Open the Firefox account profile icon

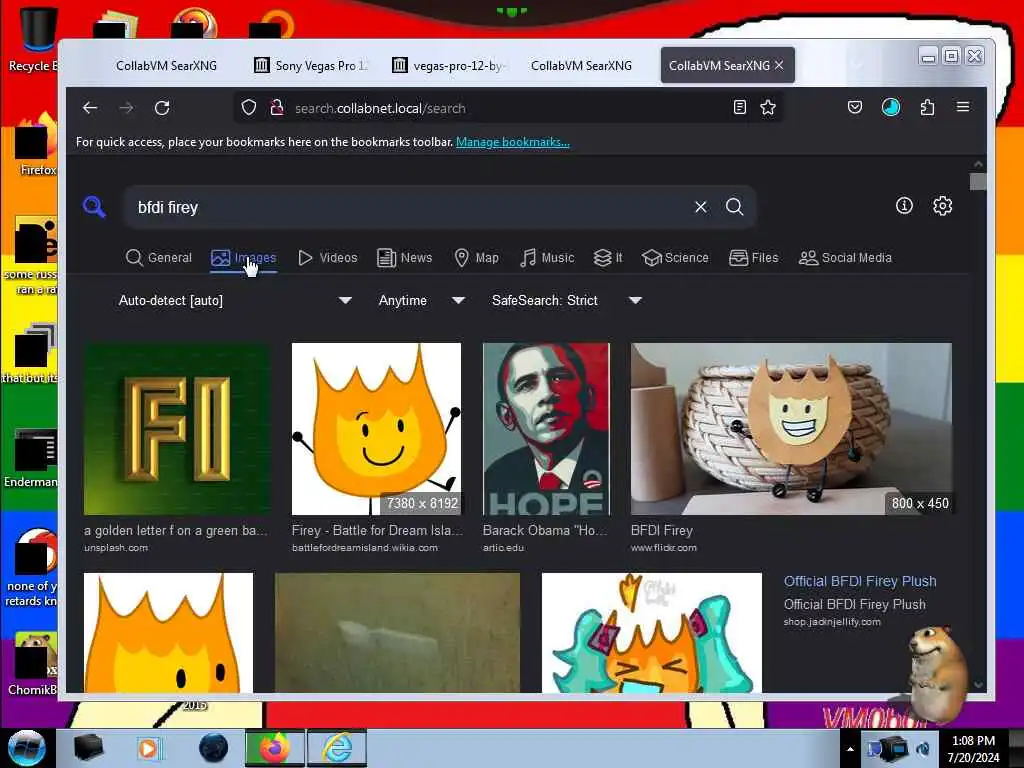891,107
